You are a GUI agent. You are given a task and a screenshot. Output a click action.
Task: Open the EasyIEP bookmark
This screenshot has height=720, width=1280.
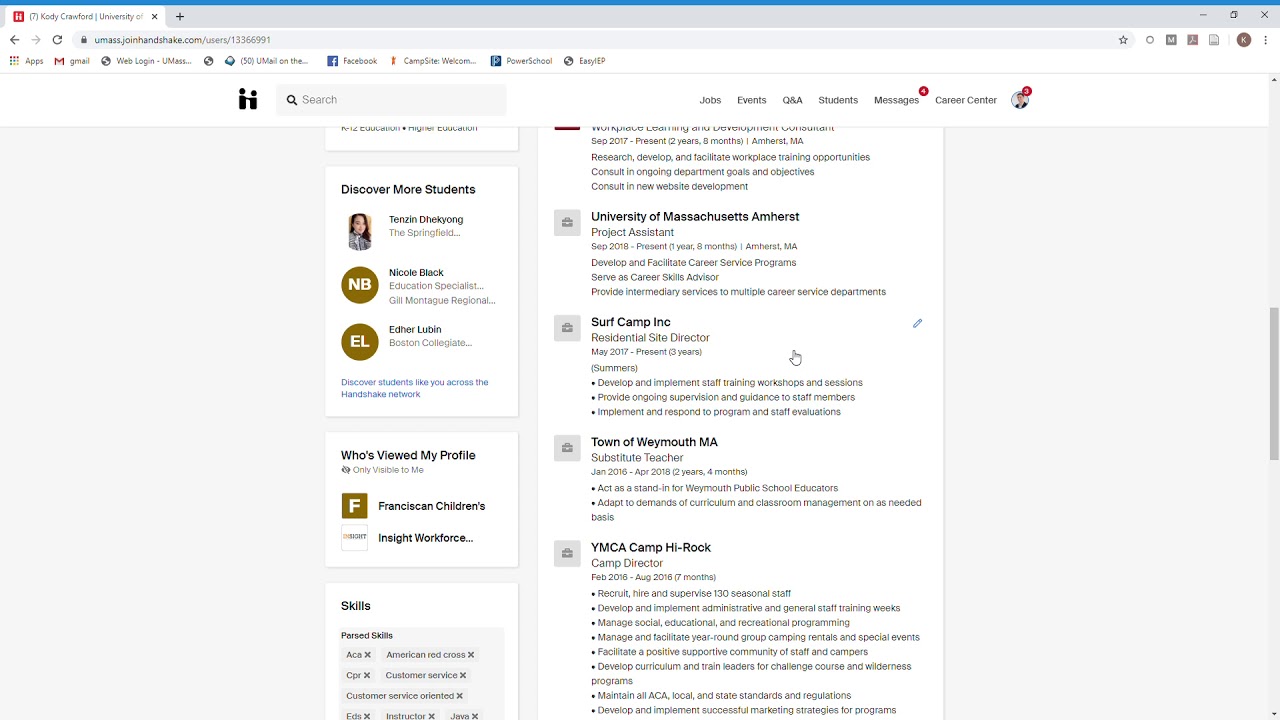coord(584,61)
